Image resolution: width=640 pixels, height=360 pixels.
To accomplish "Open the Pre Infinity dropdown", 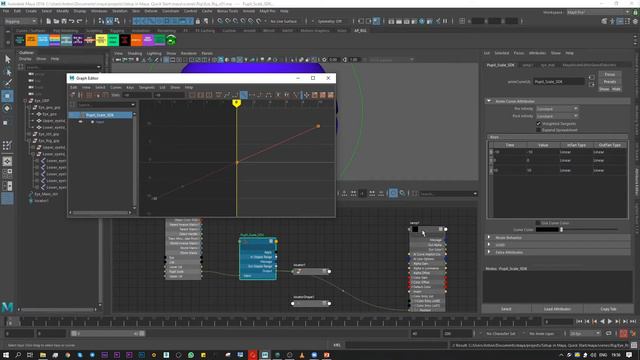I will click(557, 109).
